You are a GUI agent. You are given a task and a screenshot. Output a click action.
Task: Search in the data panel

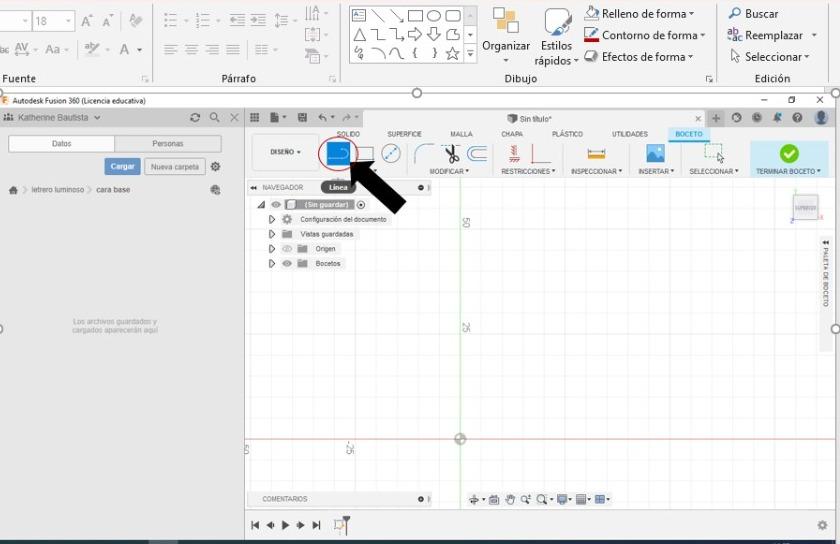[214, 117]
